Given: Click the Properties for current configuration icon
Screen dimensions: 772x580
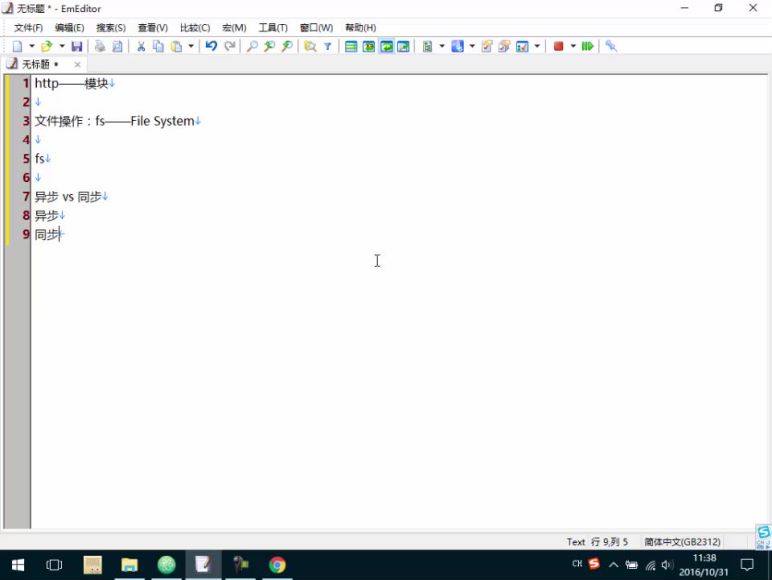Looking at the screenshot, I should click(x=487, y=46).
